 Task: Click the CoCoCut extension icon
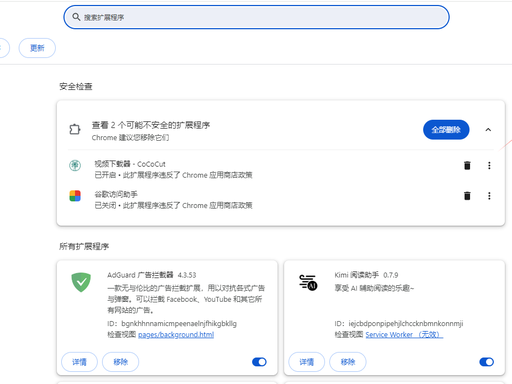(x=75, y=165)
